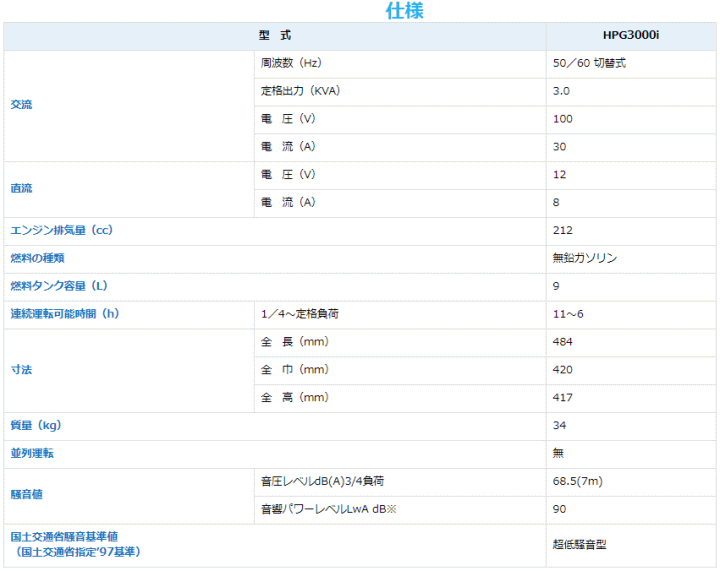The width and height of the screenshot is (720, 571).
Task: Click the 交流 row label
Action: click(x=22, y=105)
